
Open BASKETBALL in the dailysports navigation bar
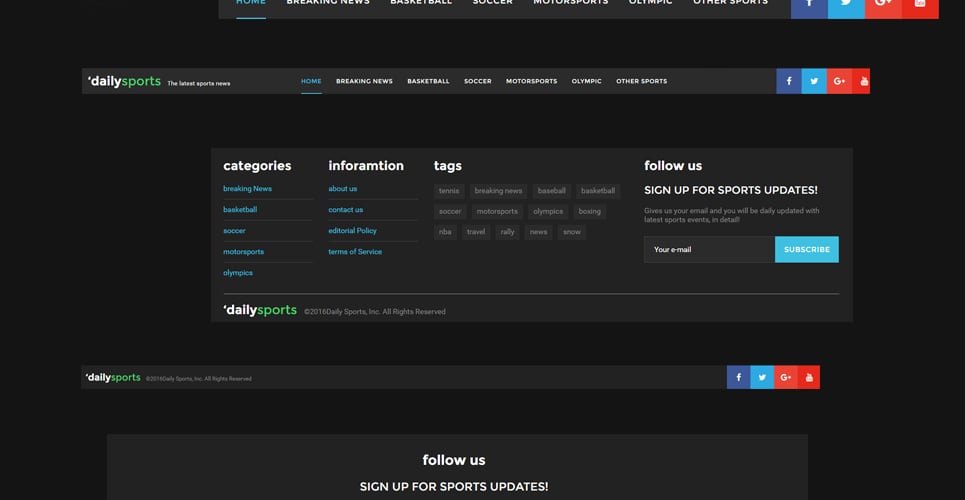(x=428, y=81)
